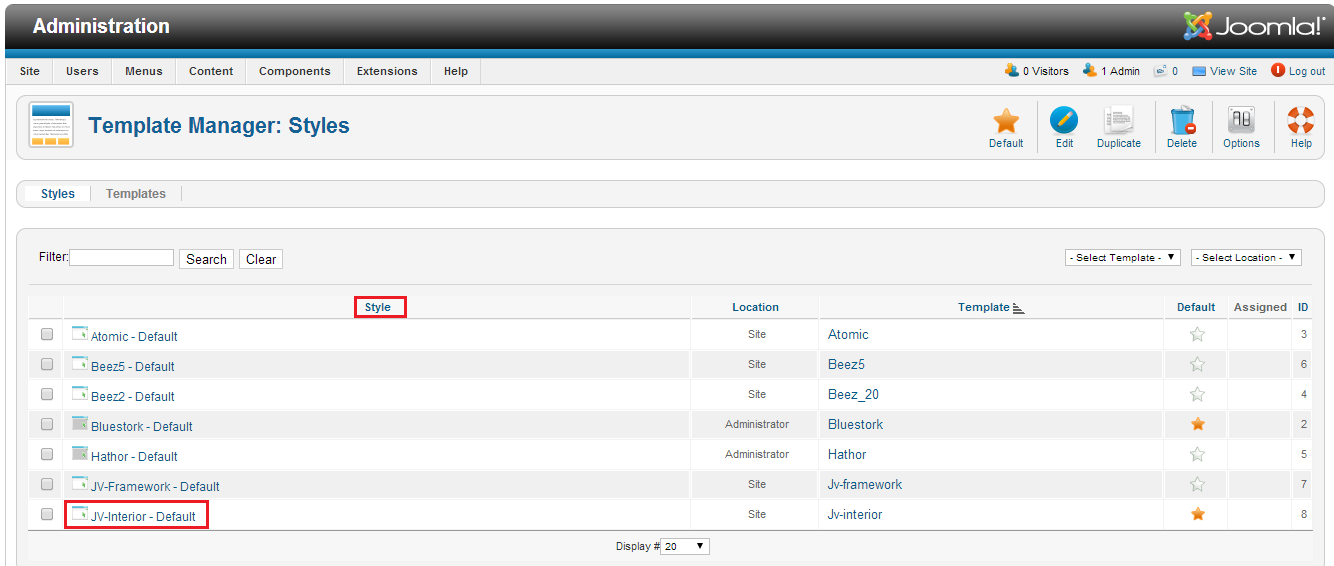1334x566 pixels.
Task: Open the JV-Interior - Default style link
Action: coord(143,517)
